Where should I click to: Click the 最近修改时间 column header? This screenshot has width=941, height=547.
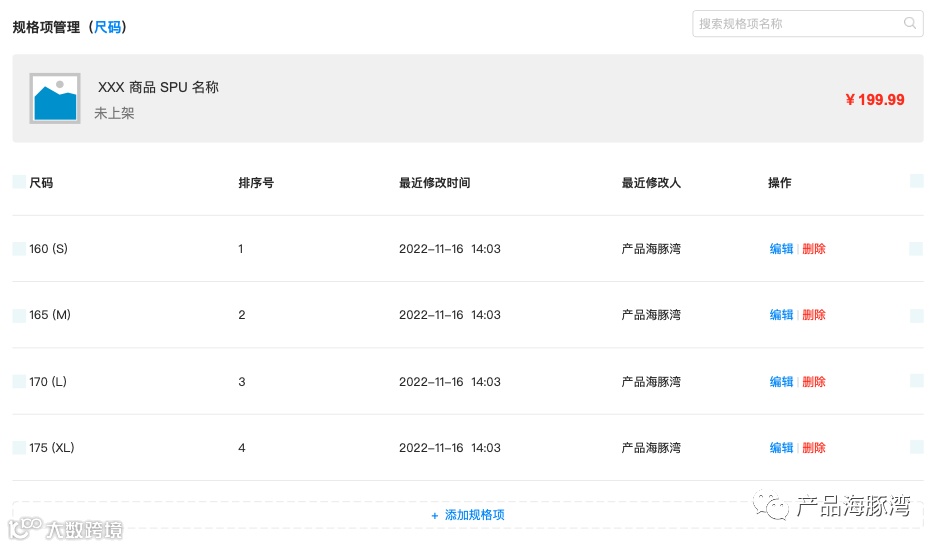(x=434, y=183)
